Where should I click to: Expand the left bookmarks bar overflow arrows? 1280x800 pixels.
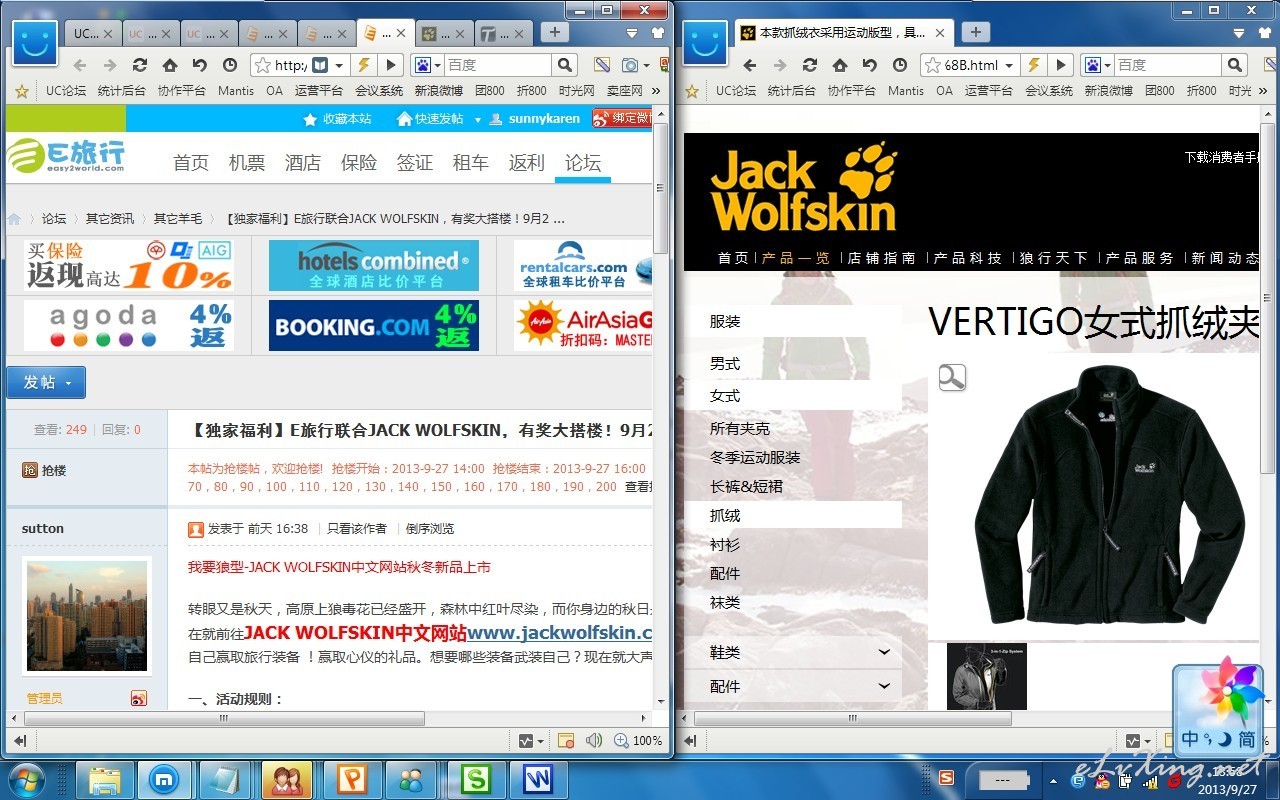tap(656, 90)
